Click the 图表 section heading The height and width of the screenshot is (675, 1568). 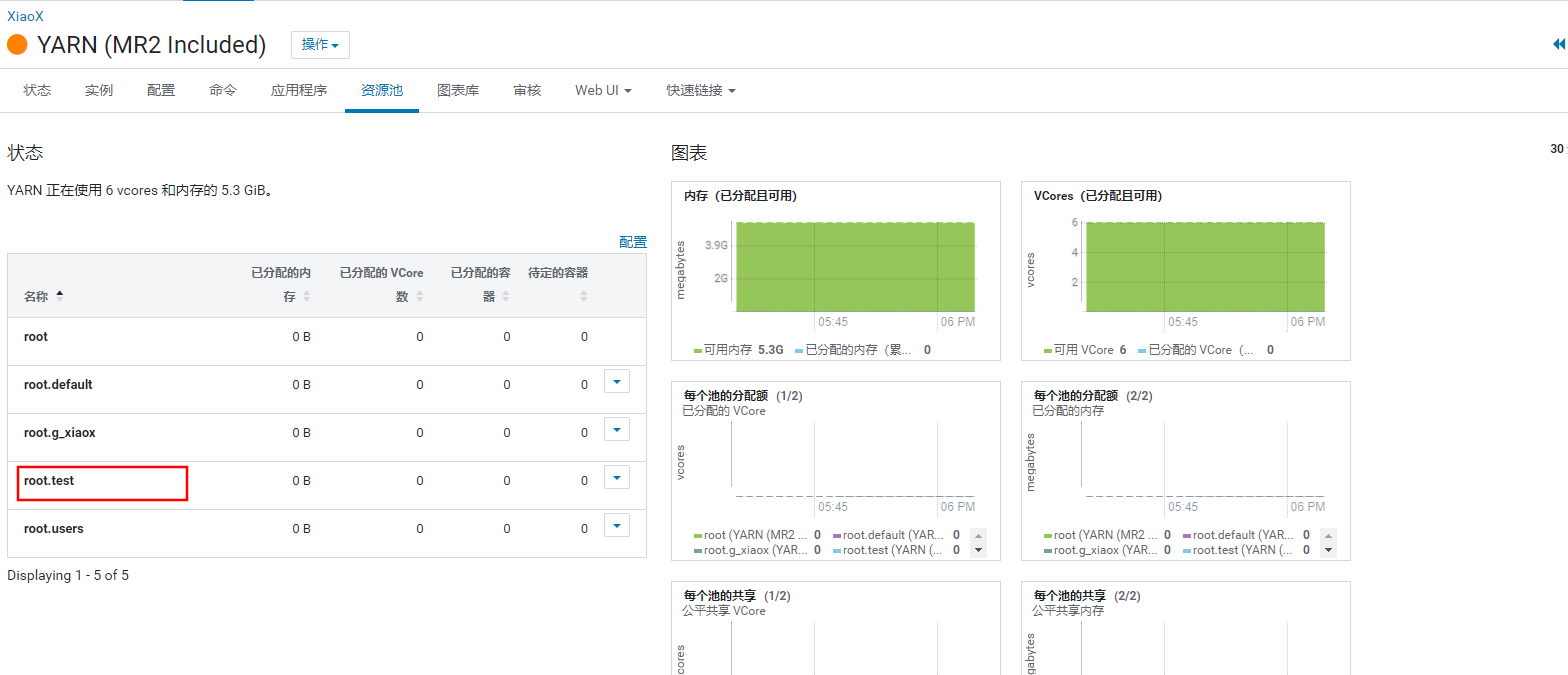tap(689, 153)
